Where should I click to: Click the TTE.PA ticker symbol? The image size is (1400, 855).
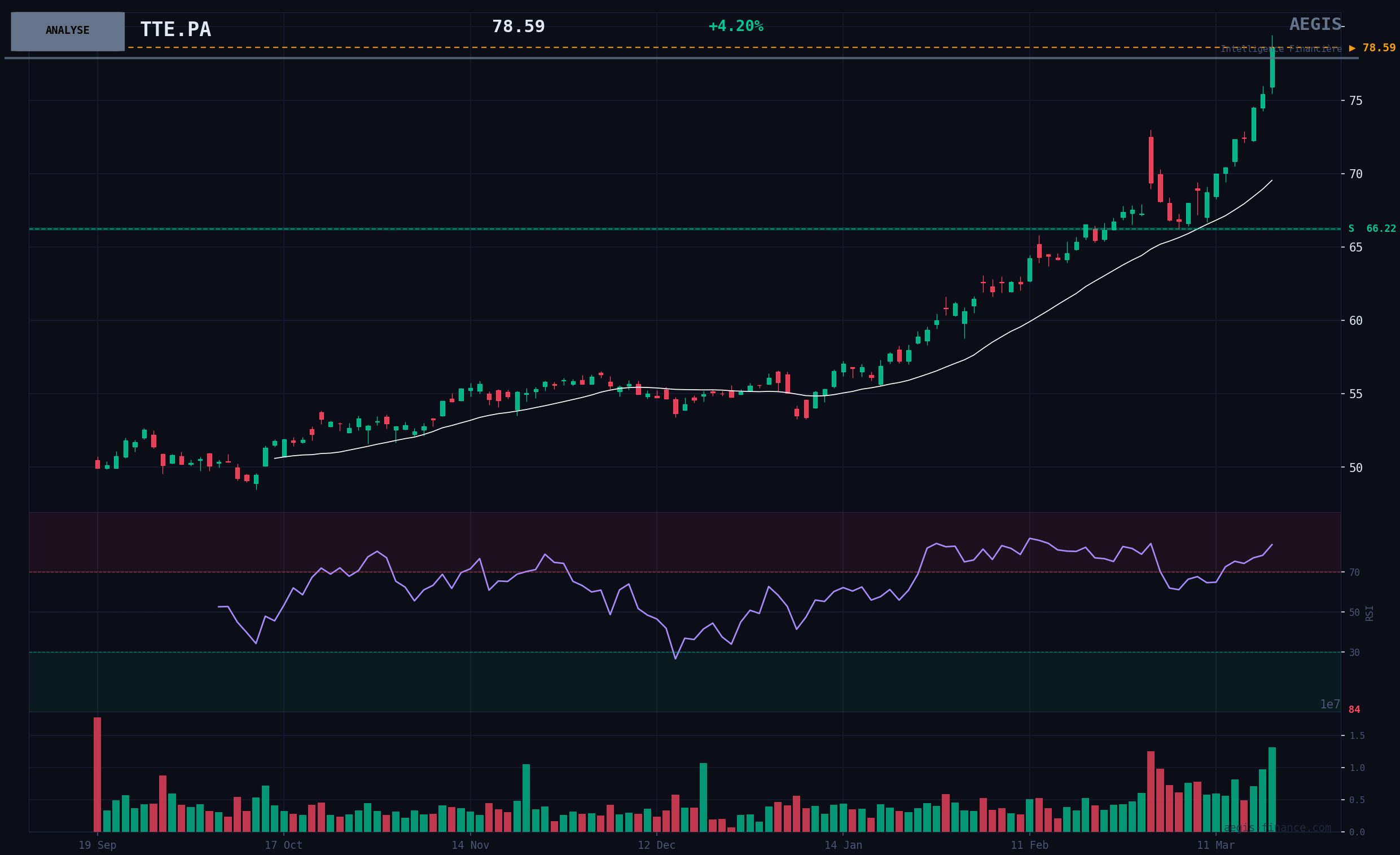[x=175, y=29]
